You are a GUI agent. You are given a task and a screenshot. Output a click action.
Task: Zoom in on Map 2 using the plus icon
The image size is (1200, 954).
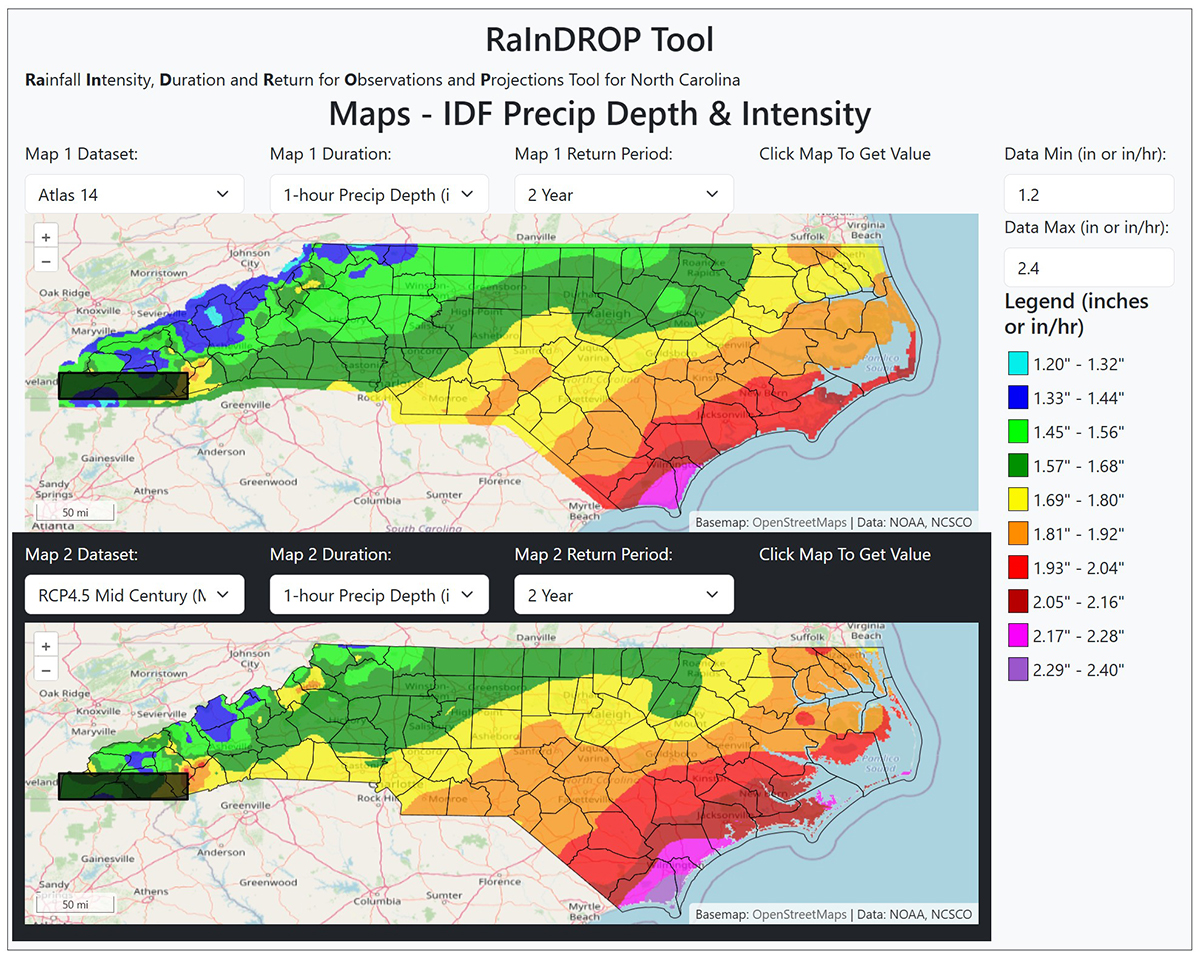(45, 645)
